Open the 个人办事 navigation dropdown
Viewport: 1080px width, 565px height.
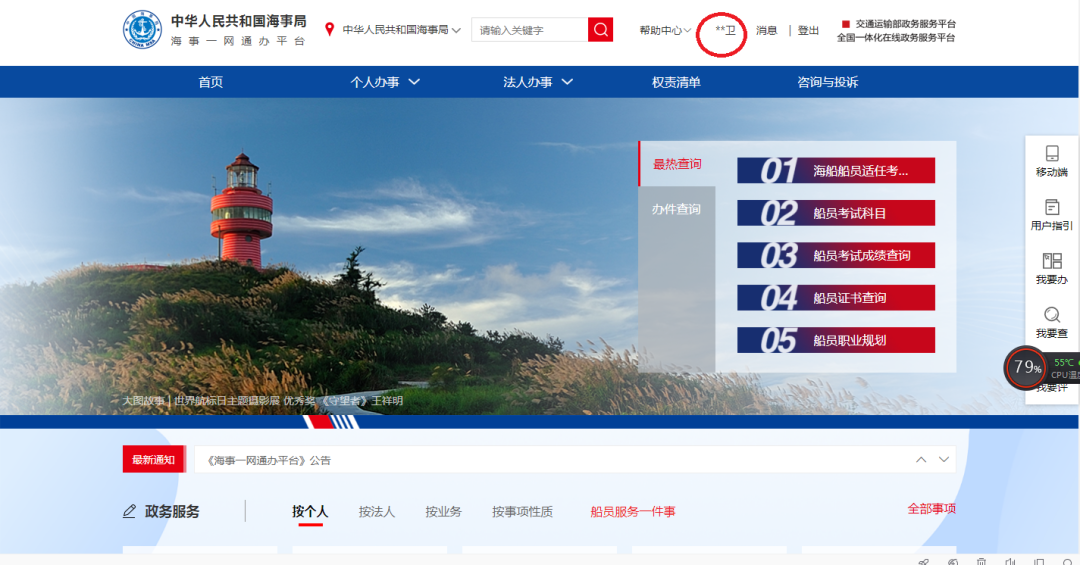[x=385, y=82]
